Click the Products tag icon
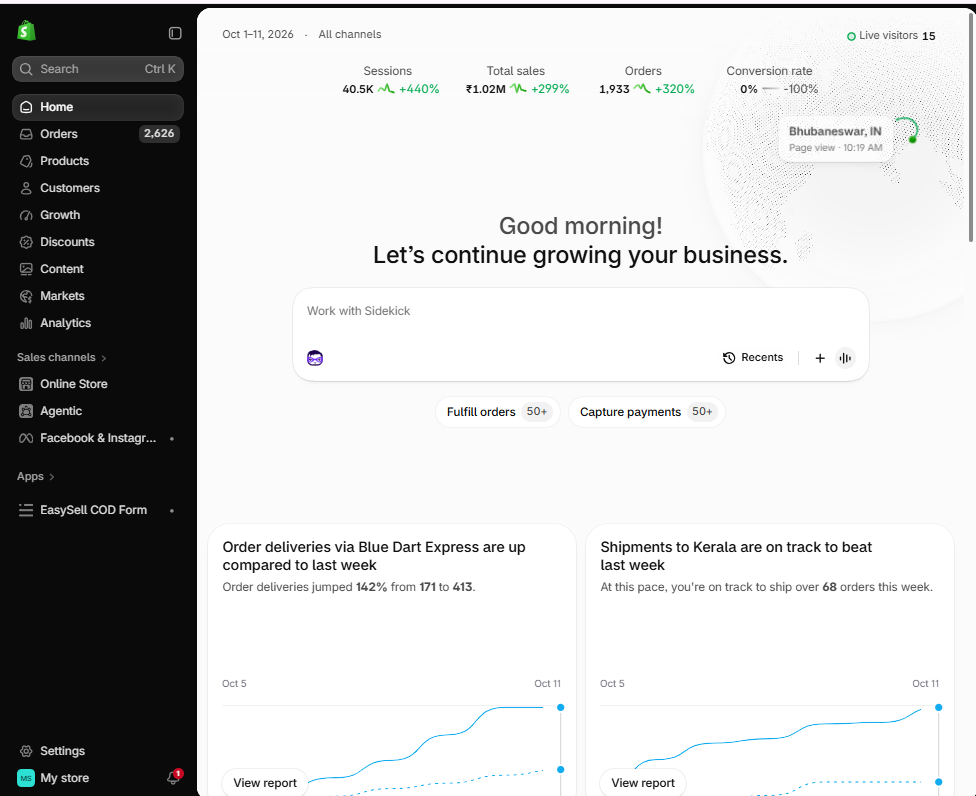The width and height of the screenshot is (976, 796). click(x=26, y=161)
